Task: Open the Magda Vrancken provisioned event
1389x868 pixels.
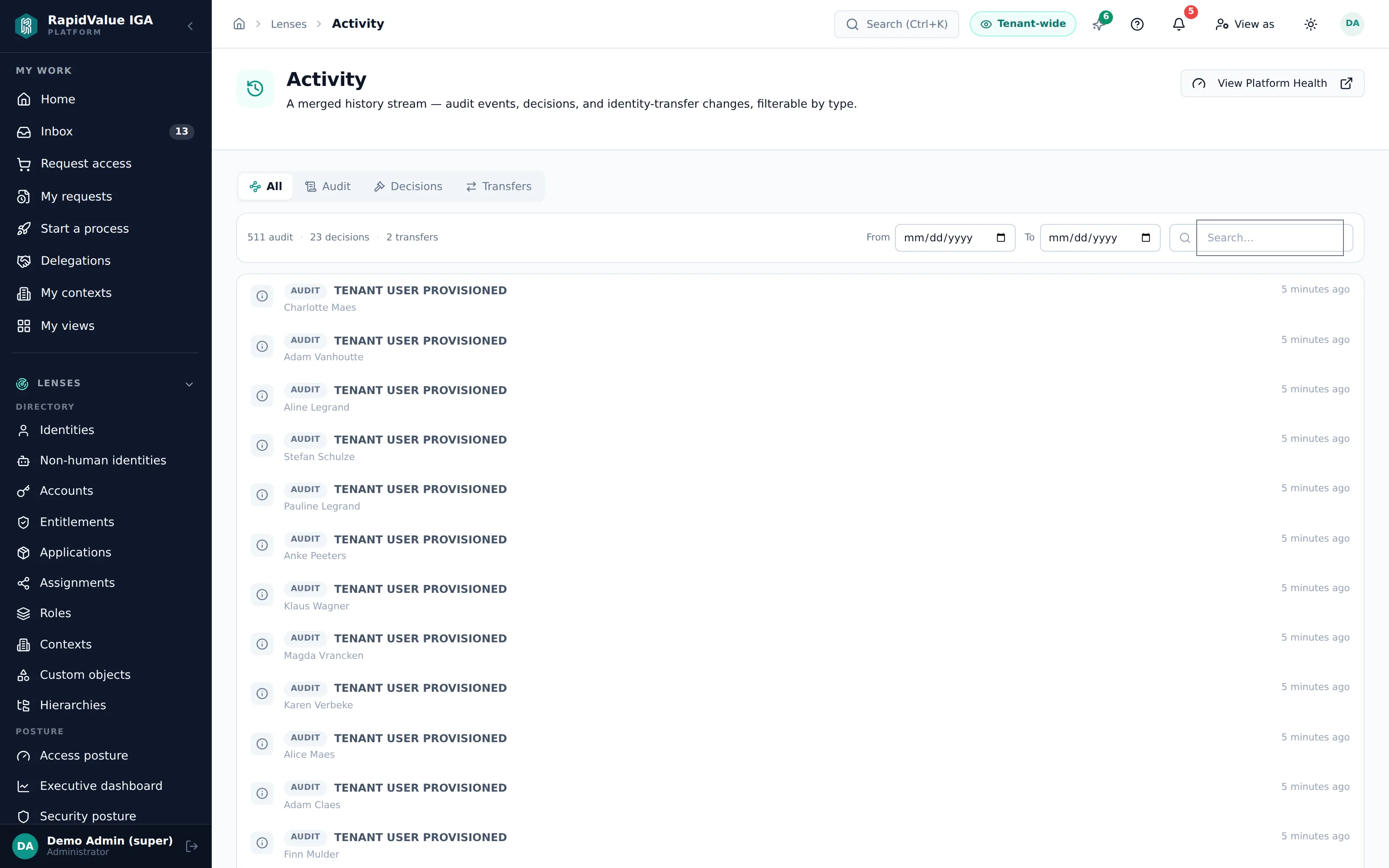Action: [800, 646]
